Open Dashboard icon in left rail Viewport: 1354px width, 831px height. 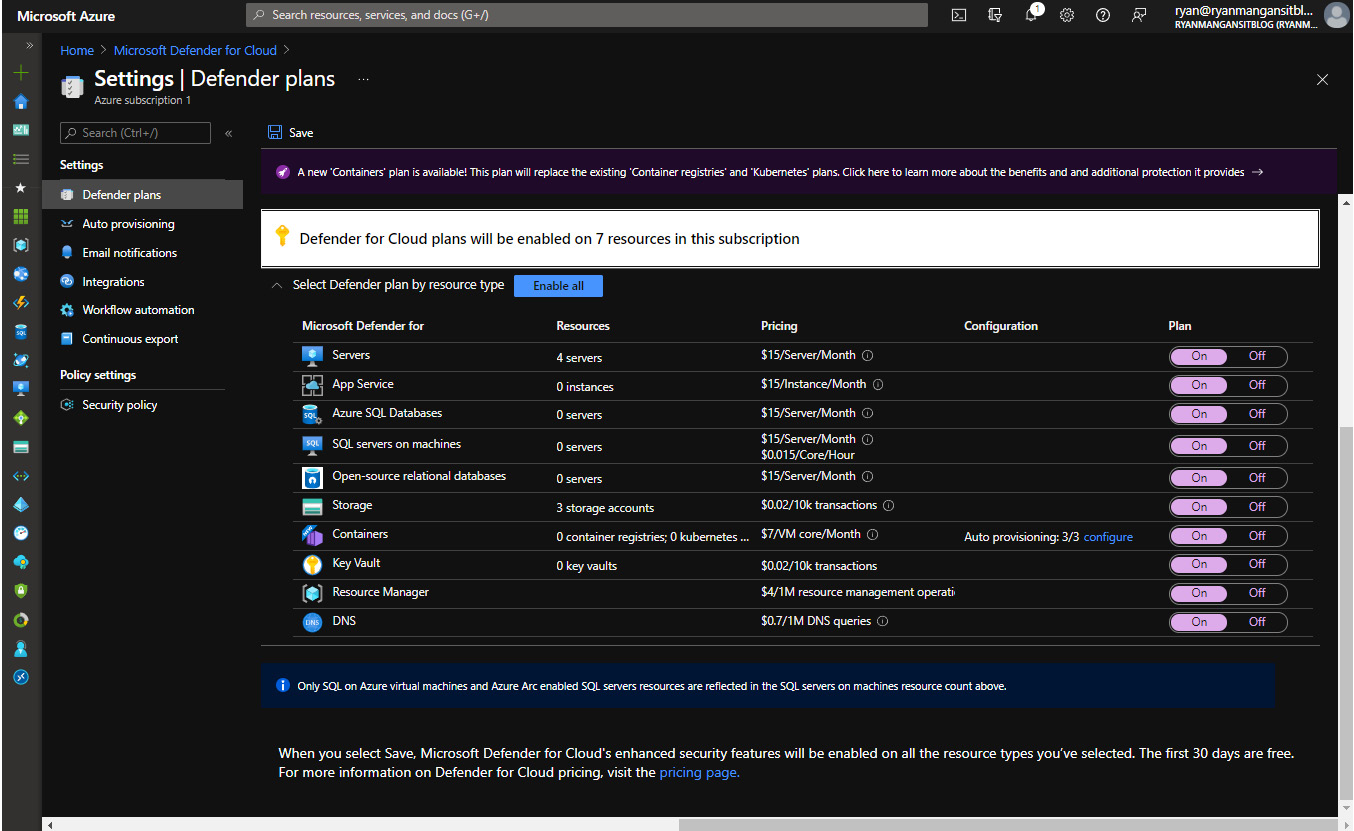pyautogui.click(x=21, y=130)
